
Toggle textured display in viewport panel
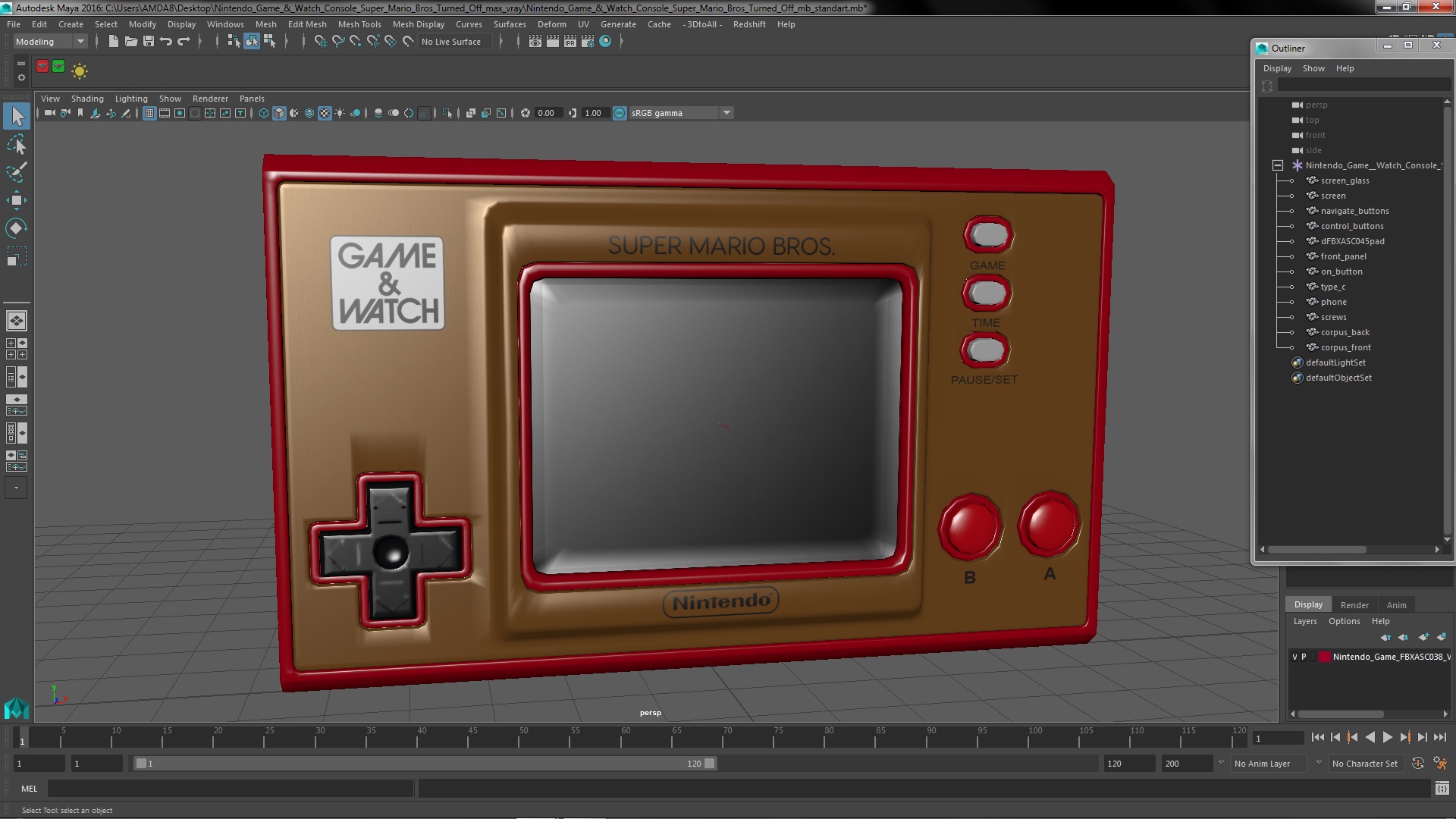pos(325,113)
